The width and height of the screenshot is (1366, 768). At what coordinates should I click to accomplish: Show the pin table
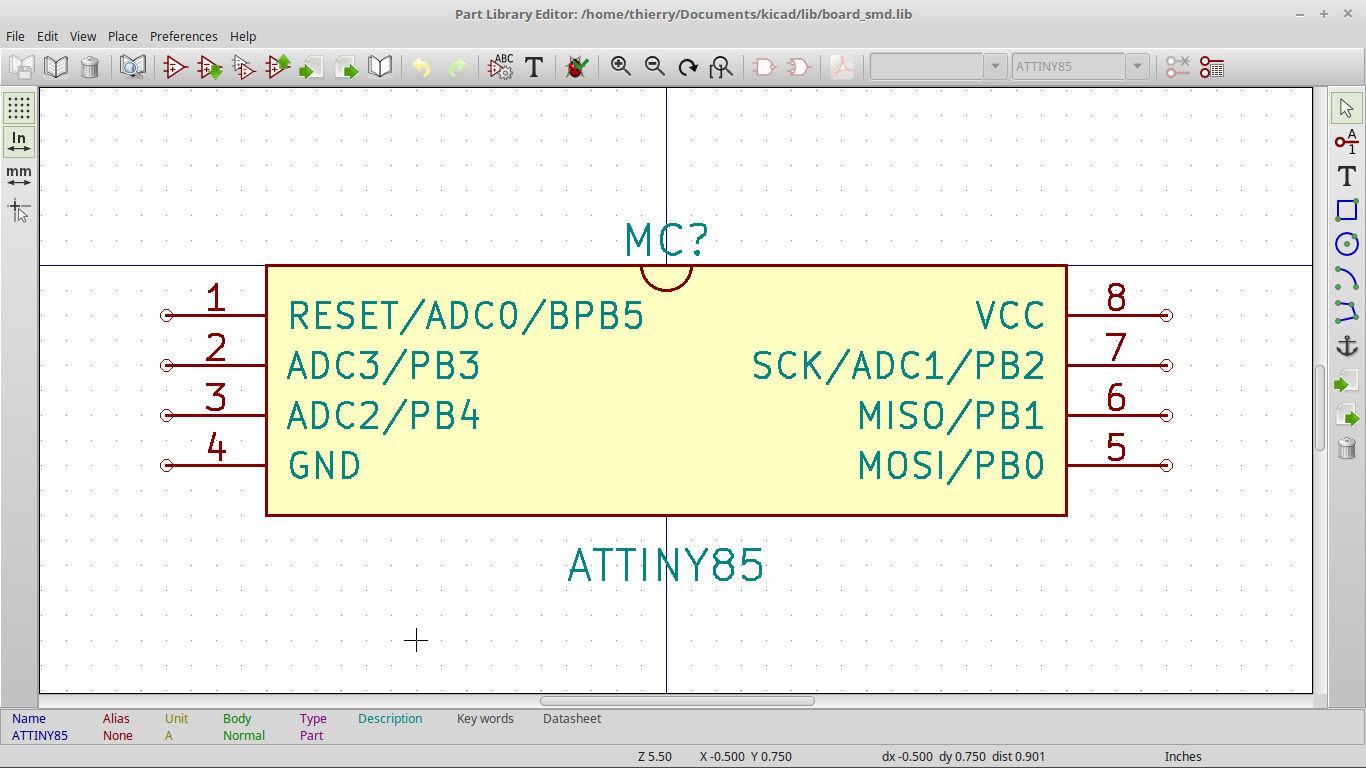click(1212, 67)
